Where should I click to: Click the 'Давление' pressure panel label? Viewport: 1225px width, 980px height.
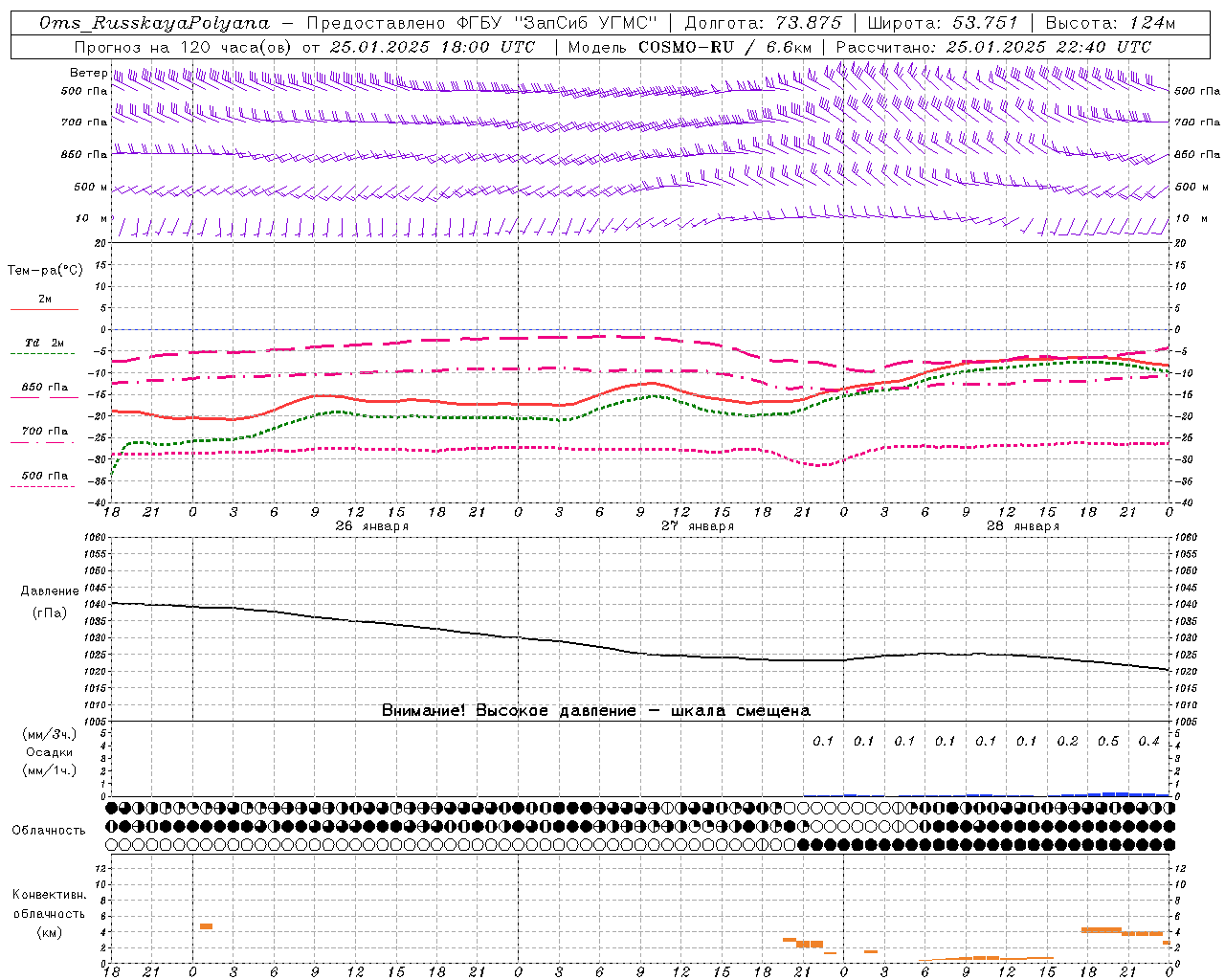pos(50,591)
